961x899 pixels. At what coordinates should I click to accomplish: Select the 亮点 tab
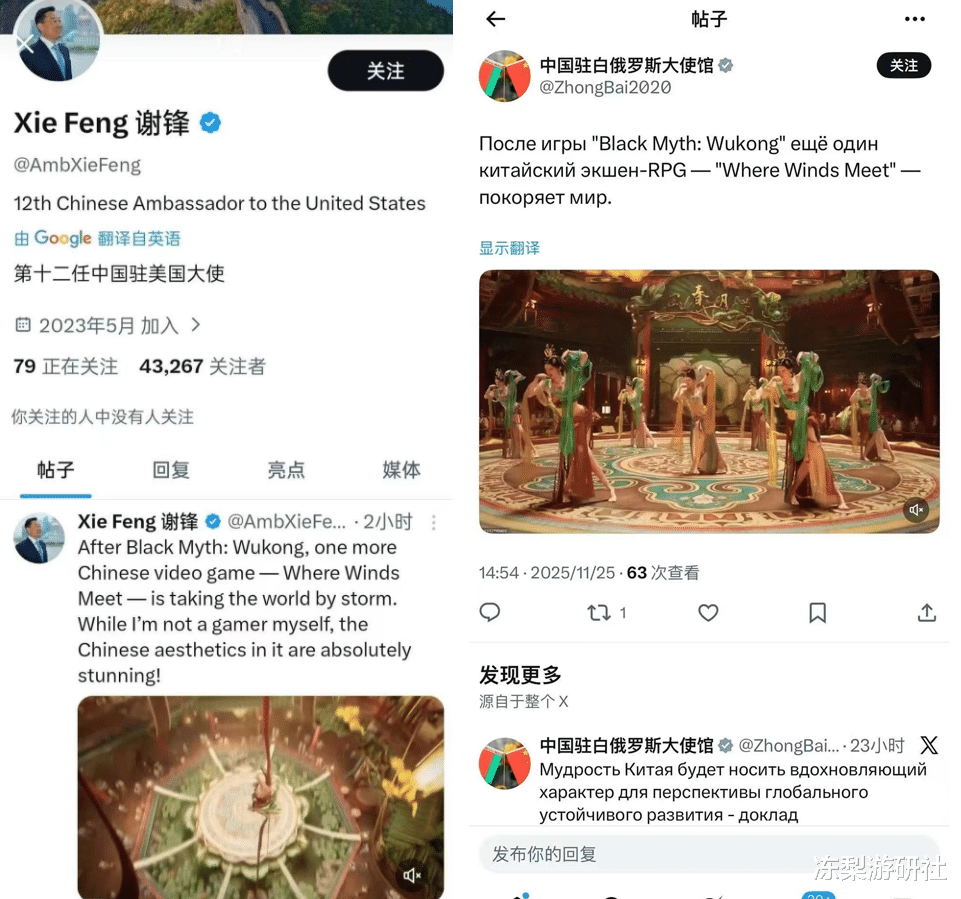coord(286,469)
